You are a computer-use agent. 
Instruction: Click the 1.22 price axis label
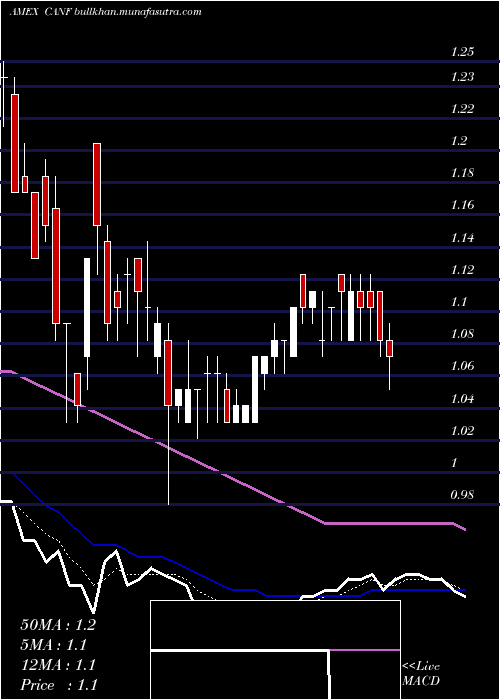pos(462,109)
